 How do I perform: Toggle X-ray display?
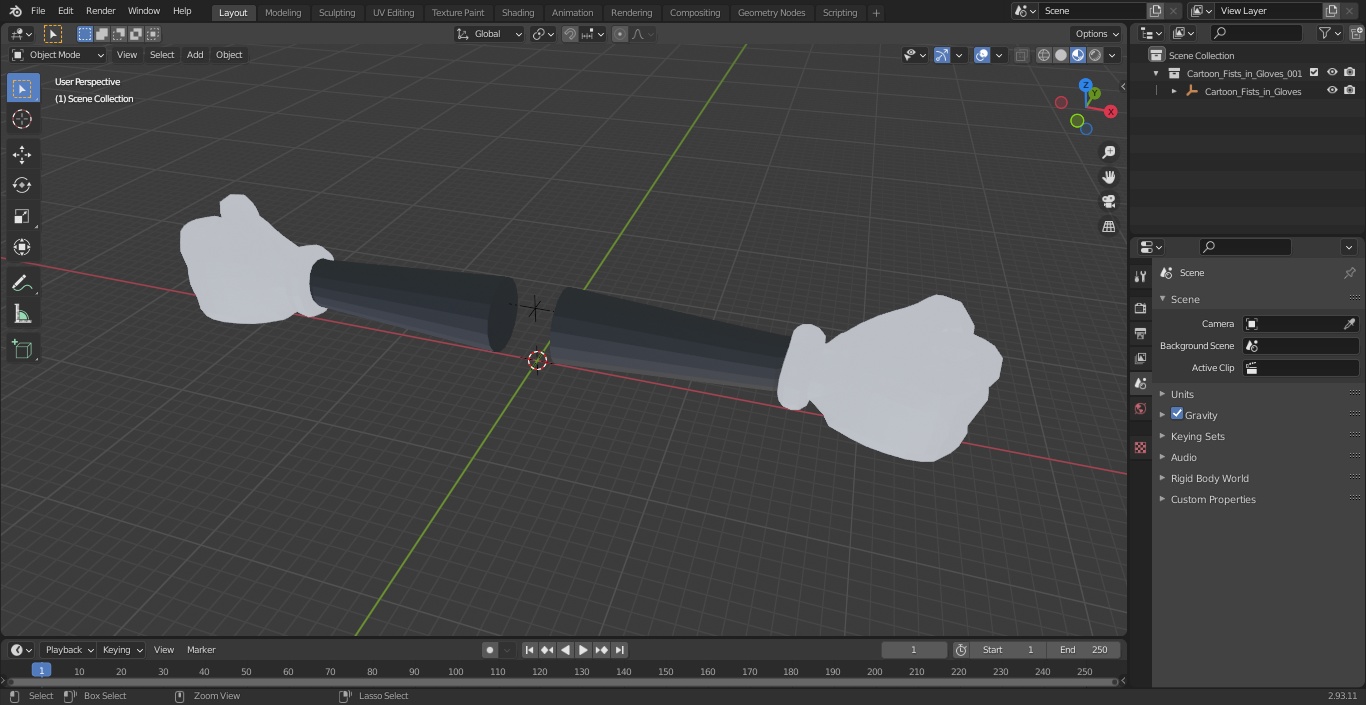(1021, 55)
